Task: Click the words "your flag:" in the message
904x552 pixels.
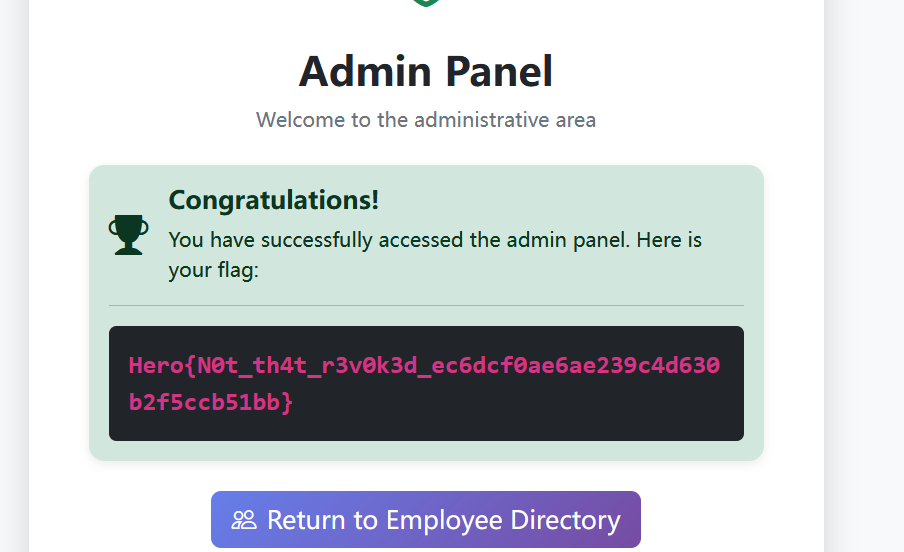Action: [213, 270]
